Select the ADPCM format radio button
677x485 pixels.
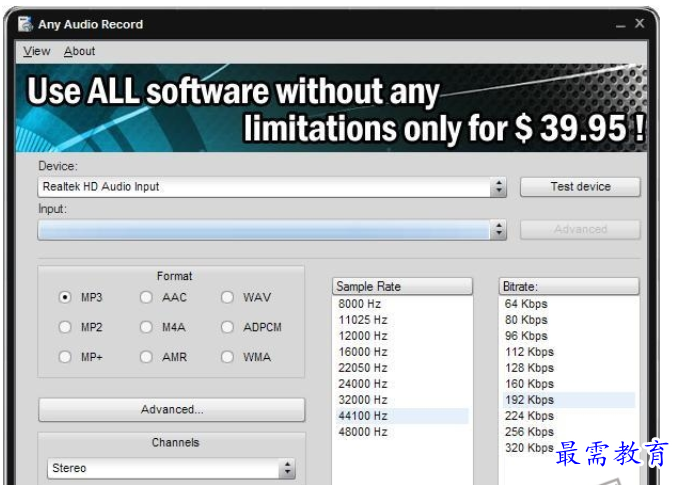pos(227,327)
